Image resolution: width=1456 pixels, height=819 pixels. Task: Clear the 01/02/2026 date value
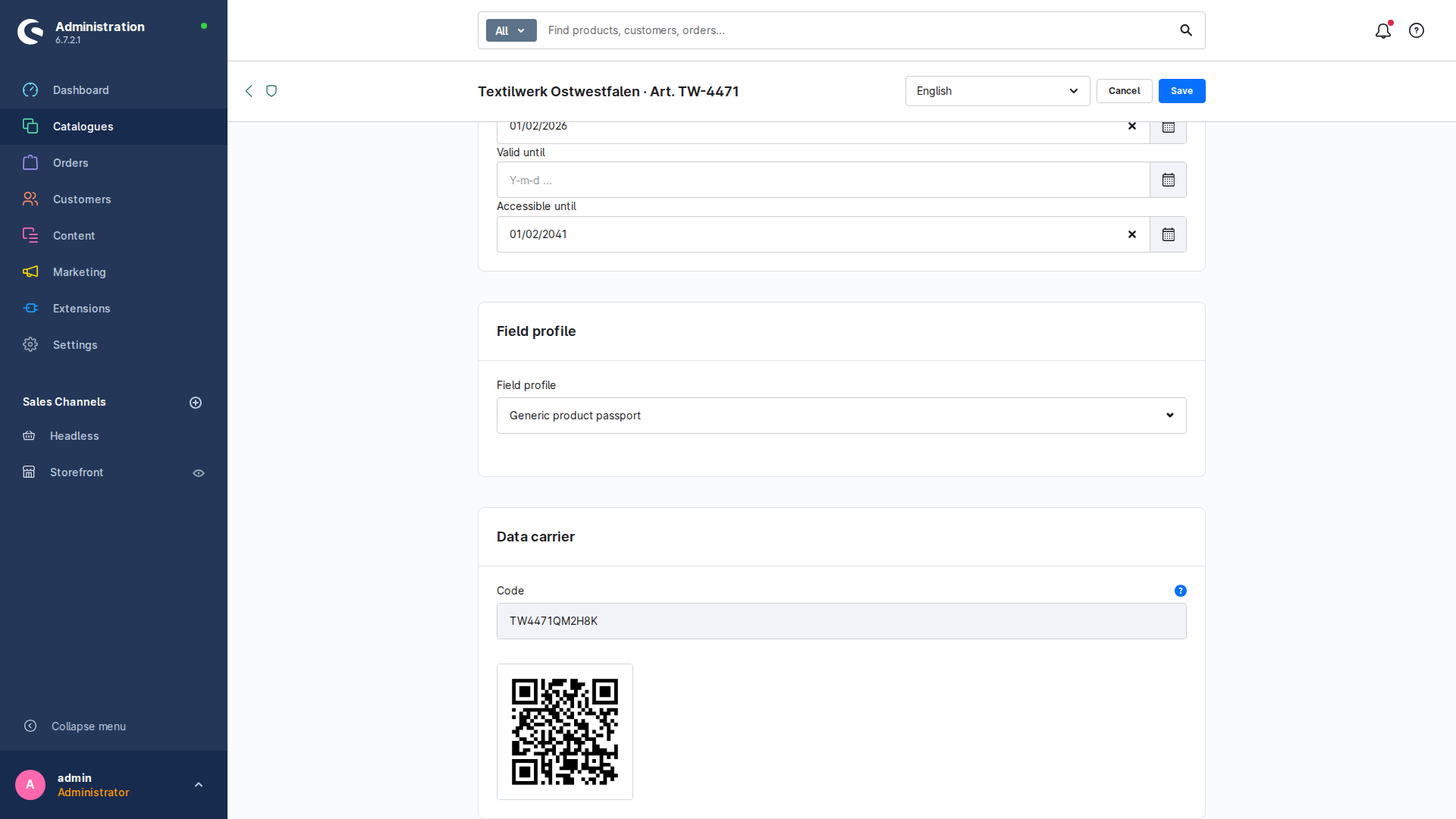tap(1132, 127)
